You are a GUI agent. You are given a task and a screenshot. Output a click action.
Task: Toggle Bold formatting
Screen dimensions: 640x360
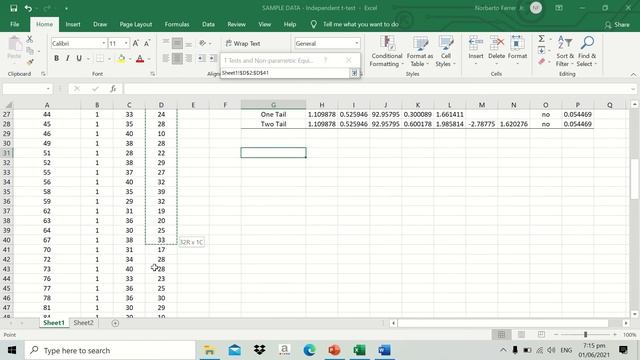[56, 58]
